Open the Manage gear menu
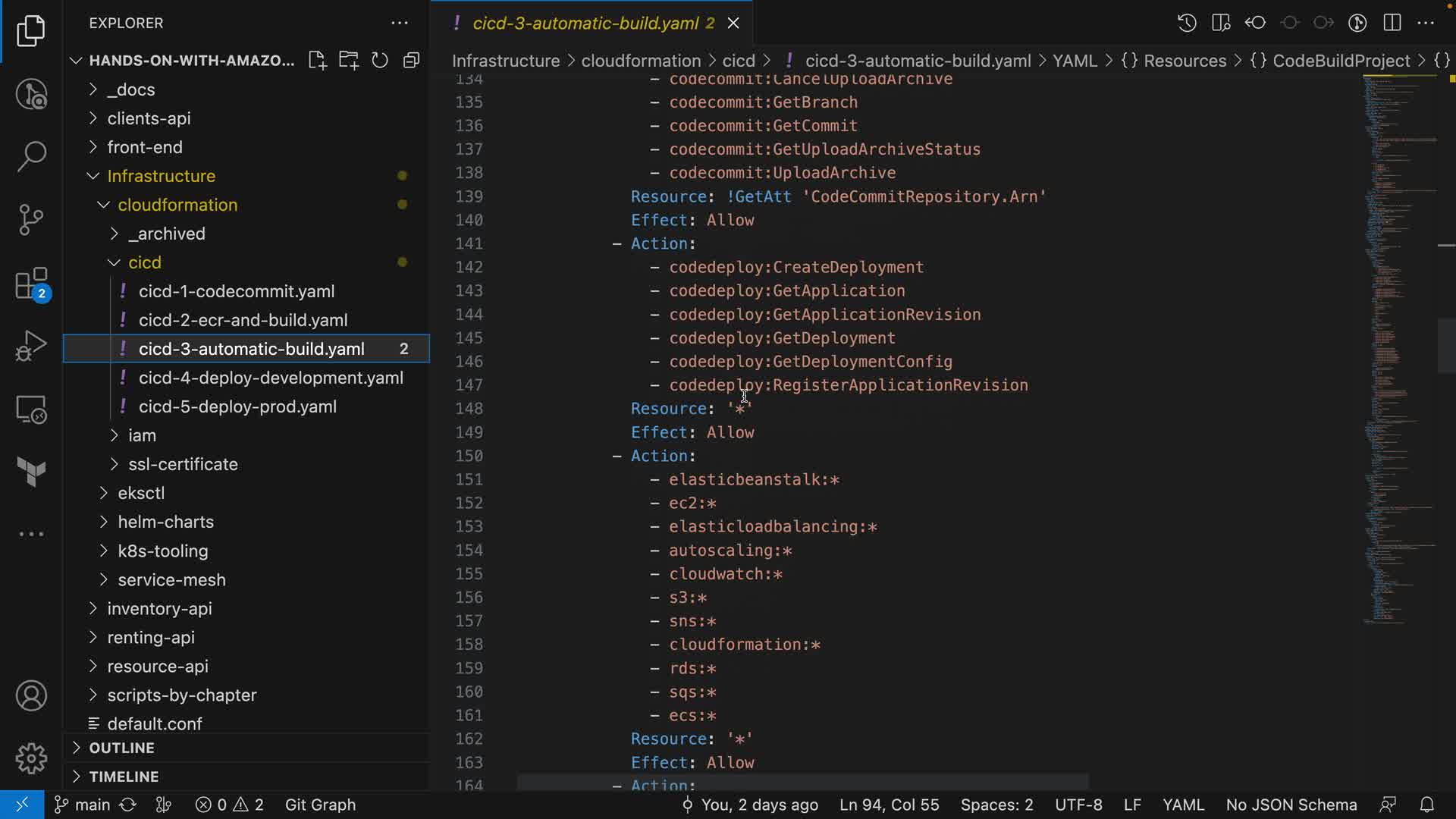This screenshot has height=819, width=1456. pos(31,758)
